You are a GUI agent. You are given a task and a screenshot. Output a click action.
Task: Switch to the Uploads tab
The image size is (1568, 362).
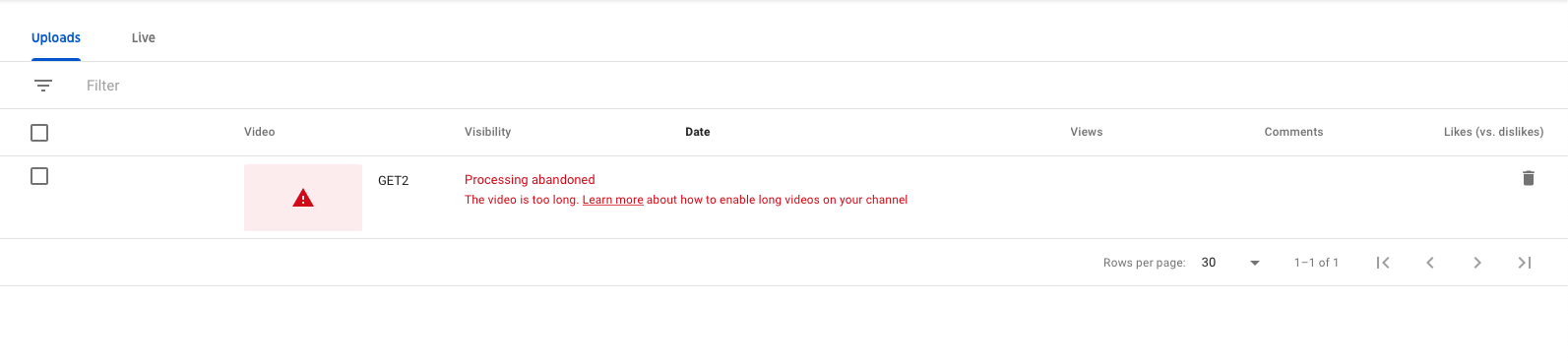pos(56,37)
